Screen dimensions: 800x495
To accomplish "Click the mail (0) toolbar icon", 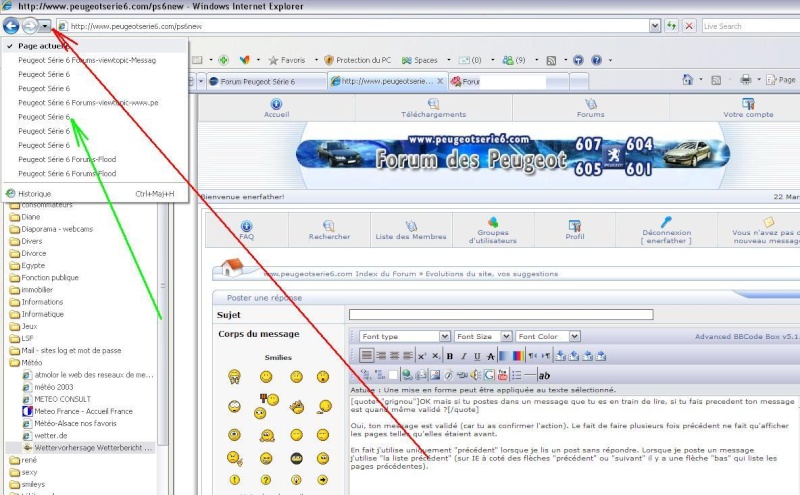I will (x=470, y=60).
